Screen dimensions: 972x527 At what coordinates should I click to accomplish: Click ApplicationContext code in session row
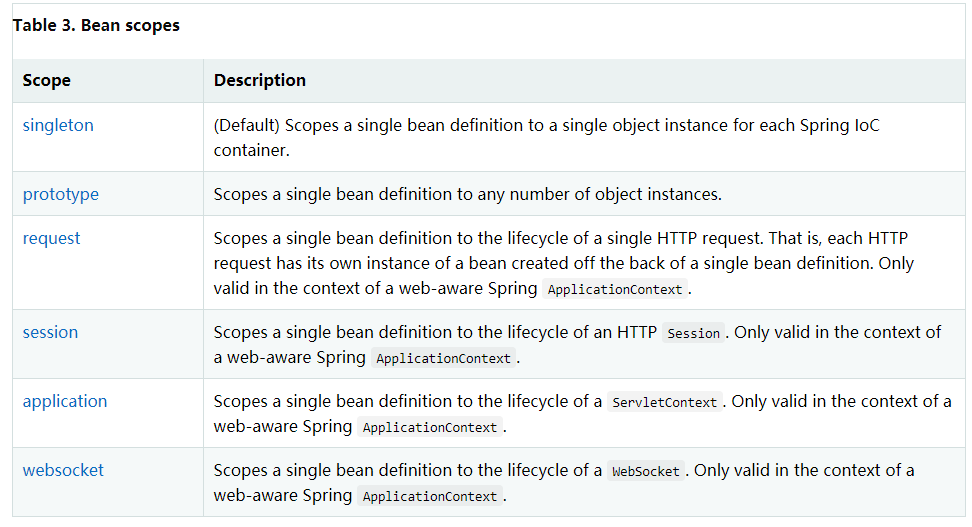click(443, 358)
